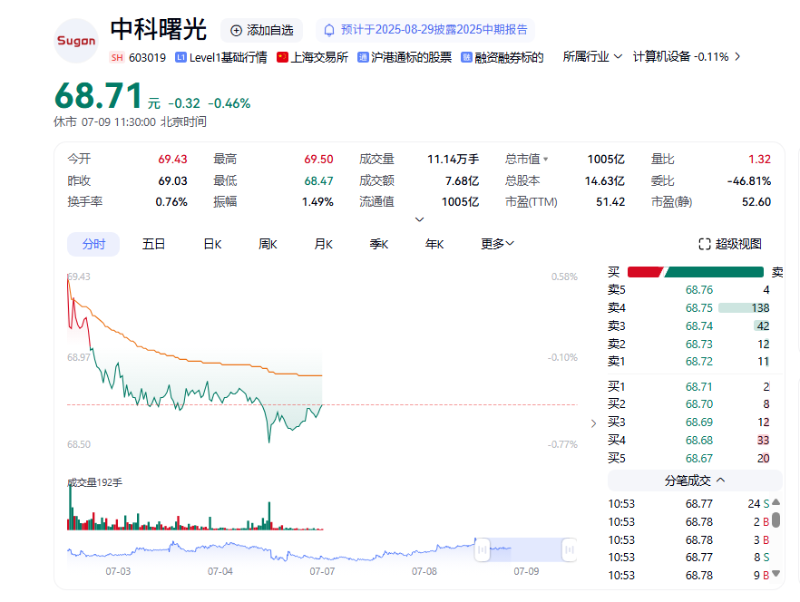This screenshot has height=602, width=800.
Task: Click the 卖2 price 68.73
Action: [699, 344]
